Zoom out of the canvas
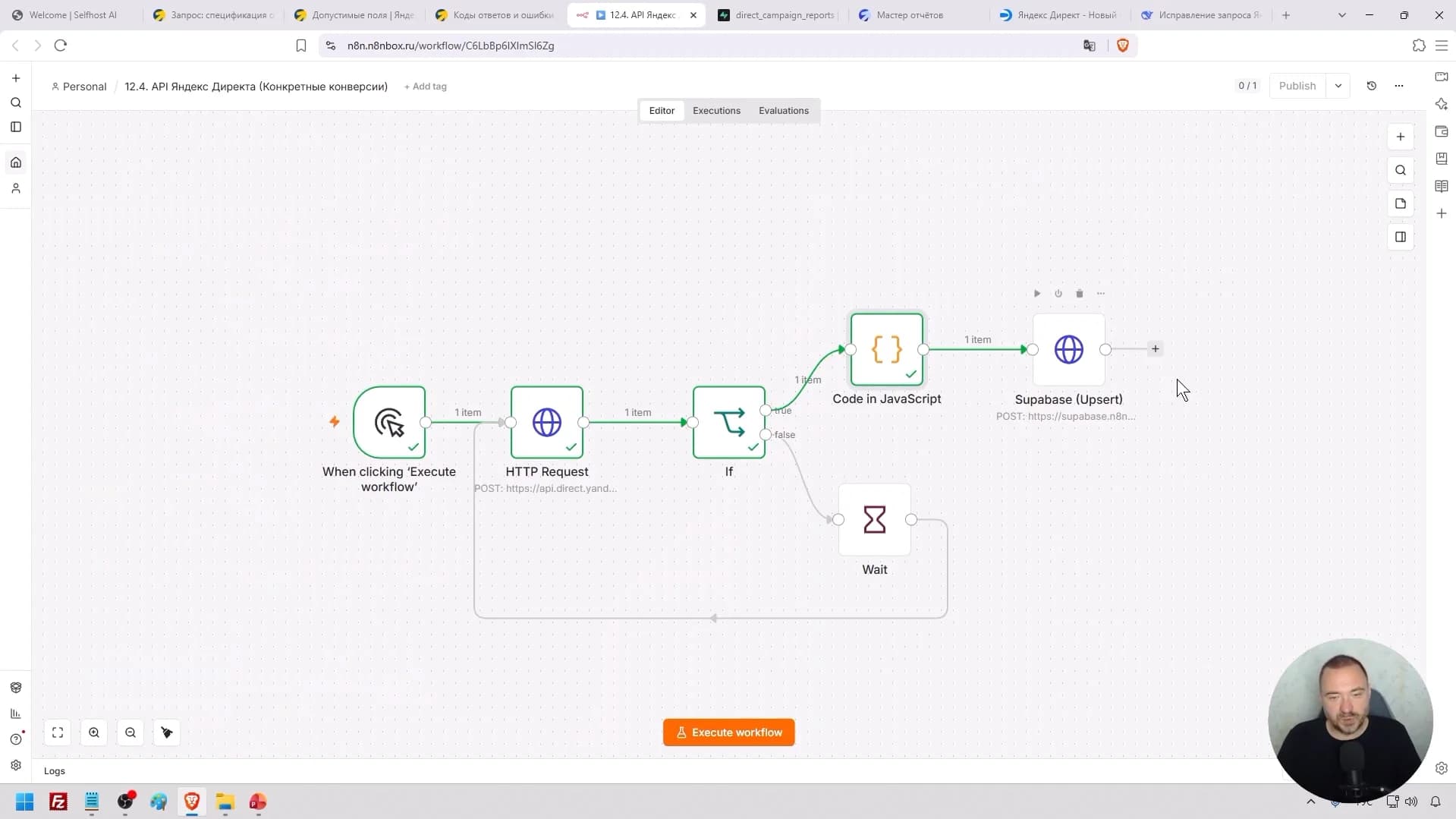This screenshot has width=1456, height=819. tap(131, 732)
